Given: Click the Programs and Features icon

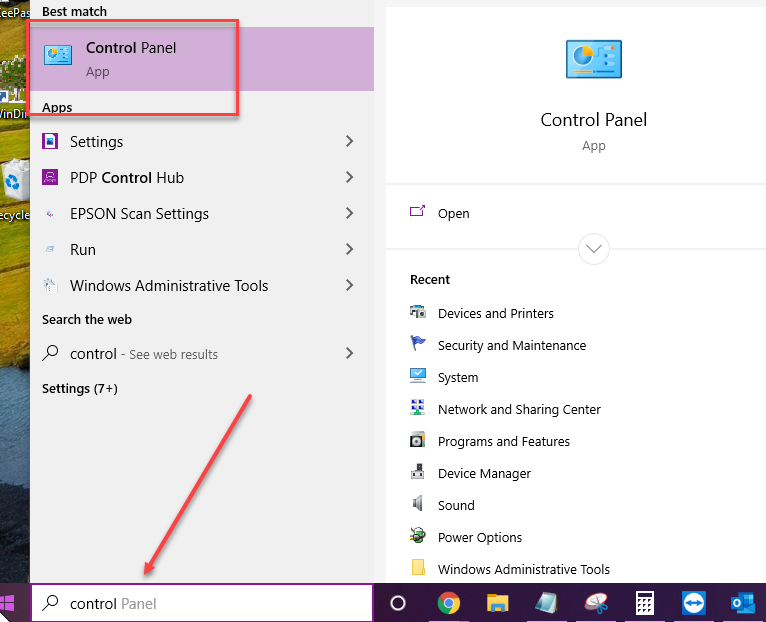Looking at the screenshot, I should (x=418, y=439).
